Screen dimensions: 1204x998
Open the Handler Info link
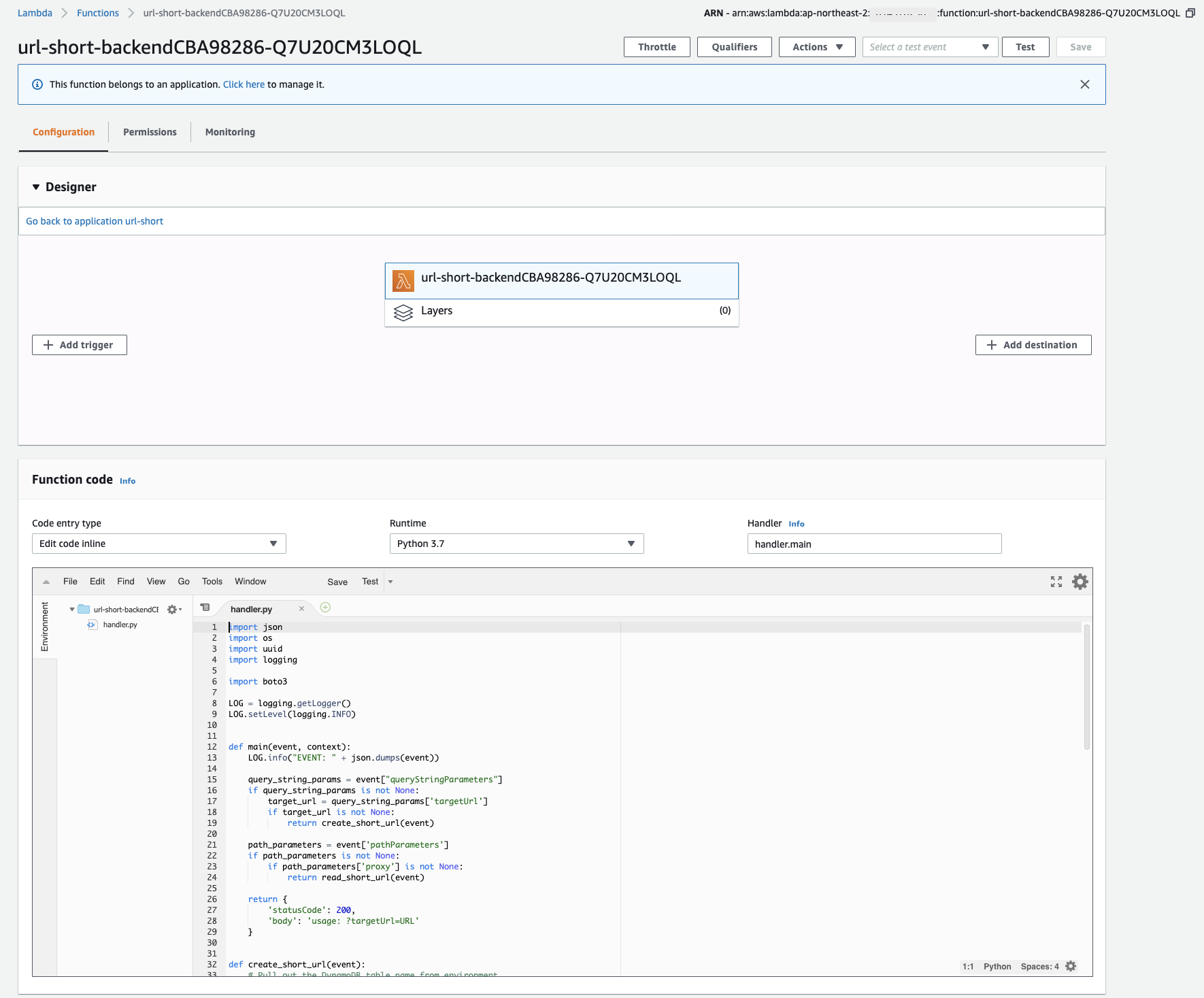797,524
